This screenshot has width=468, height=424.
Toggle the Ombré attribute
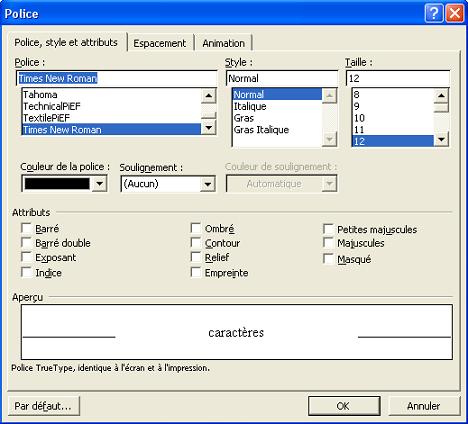pos(196,228)
